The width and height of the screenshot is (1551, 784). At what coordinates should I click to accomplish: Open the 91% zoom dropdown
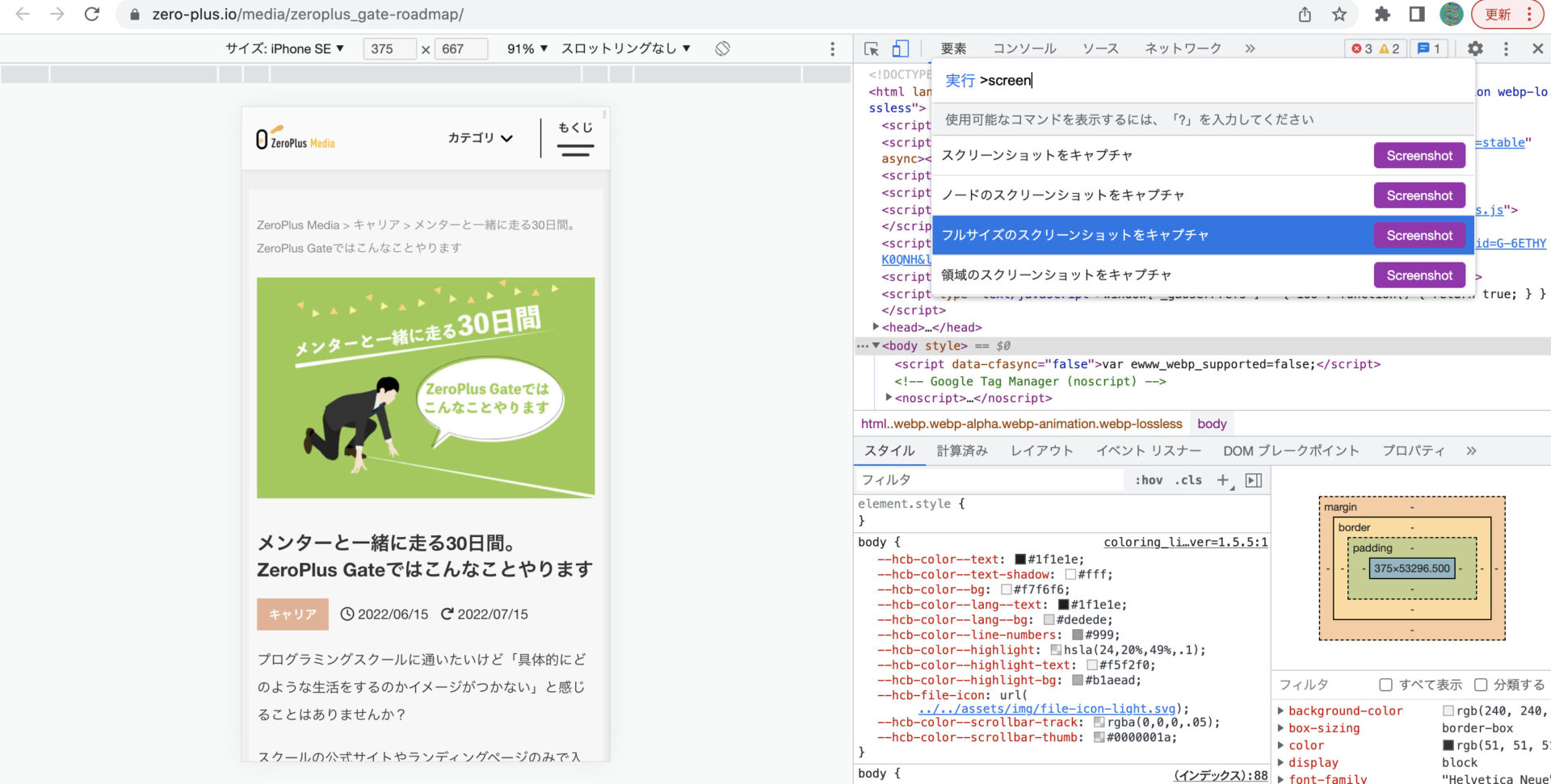pos(527,48)
